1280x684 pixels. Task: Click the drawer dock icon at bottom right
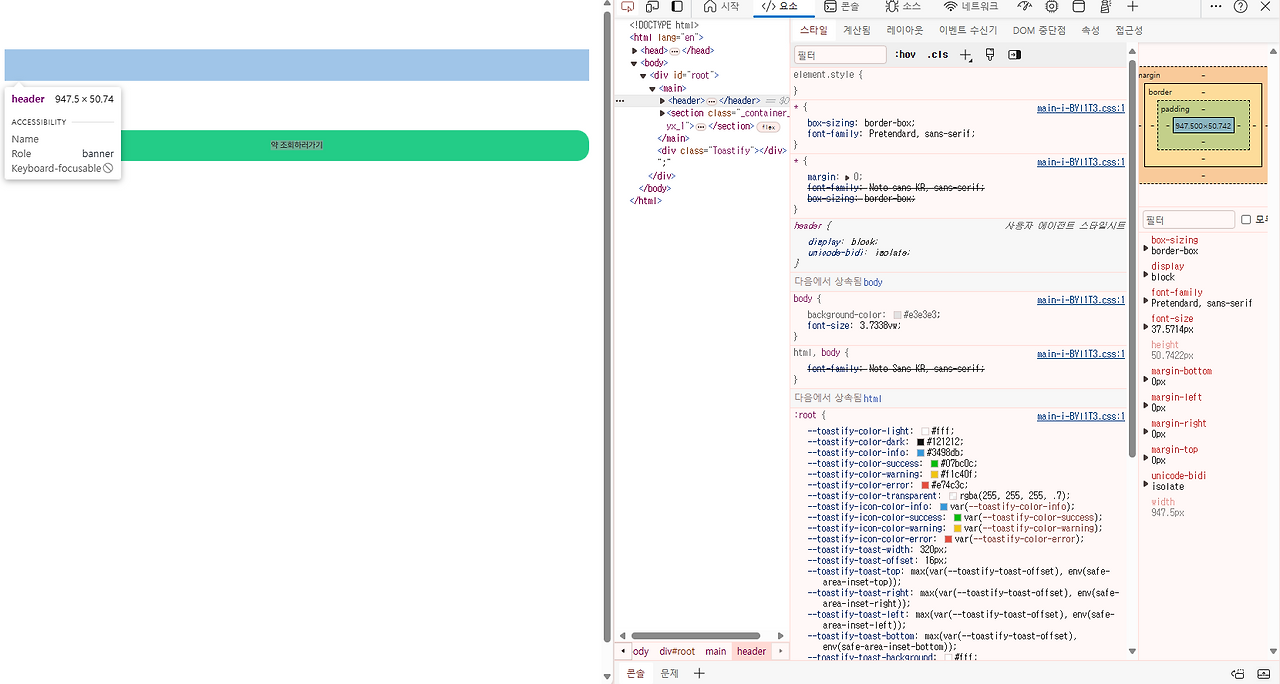point(1238,674)
